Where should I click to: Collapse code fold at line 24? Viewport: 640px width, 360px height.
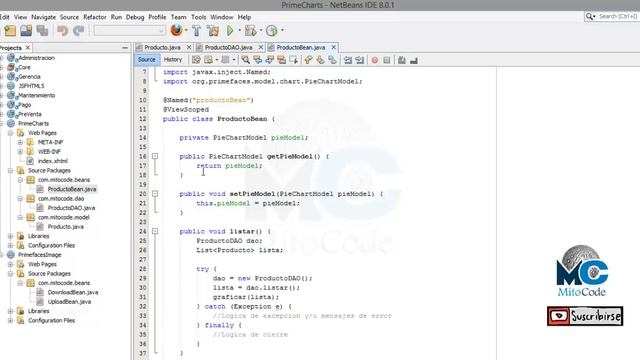pyautogui.click(x=155, y=231)
